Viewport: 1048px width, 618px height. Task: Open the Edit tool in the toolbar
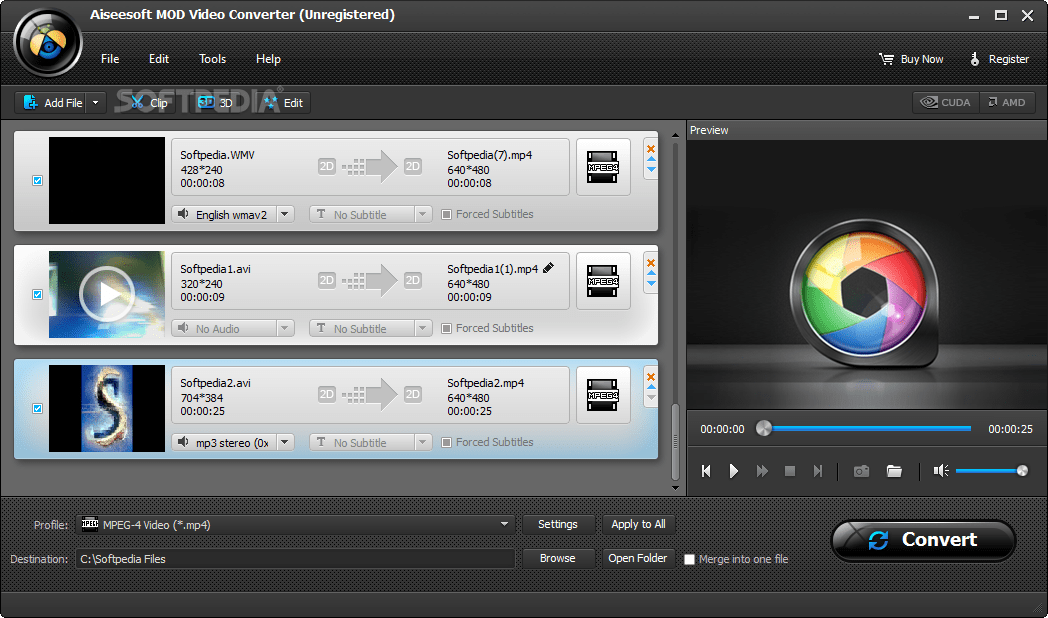tap(283, 101)
